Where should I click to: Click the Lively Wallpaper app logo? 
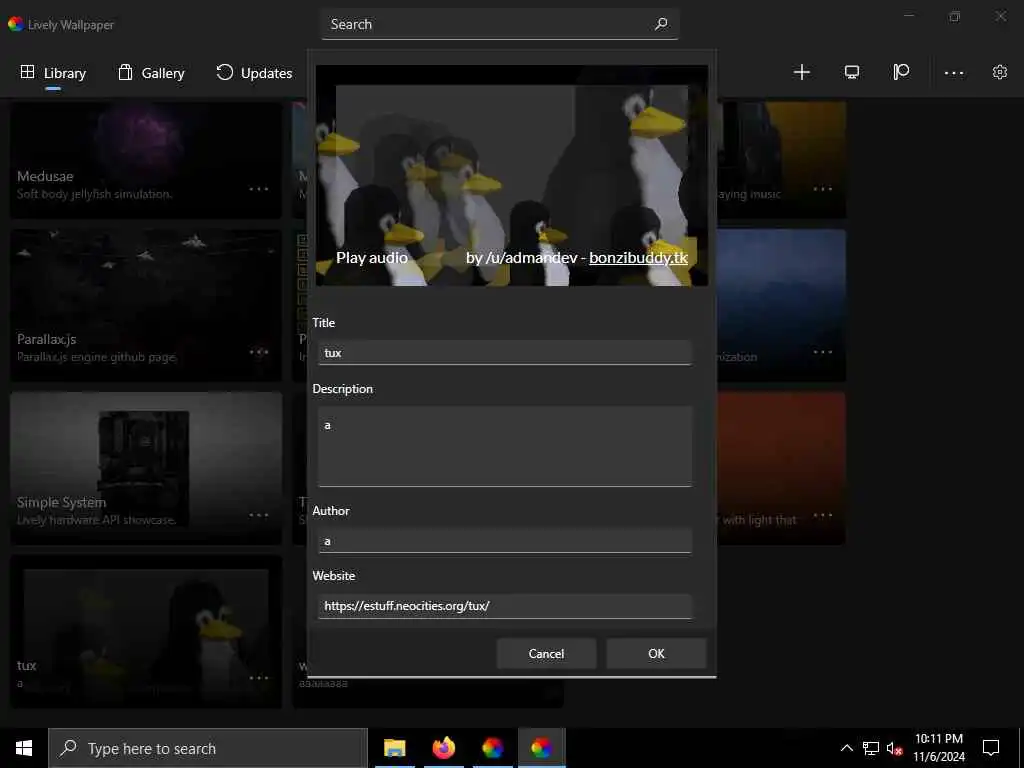click(x=16, y=24)
